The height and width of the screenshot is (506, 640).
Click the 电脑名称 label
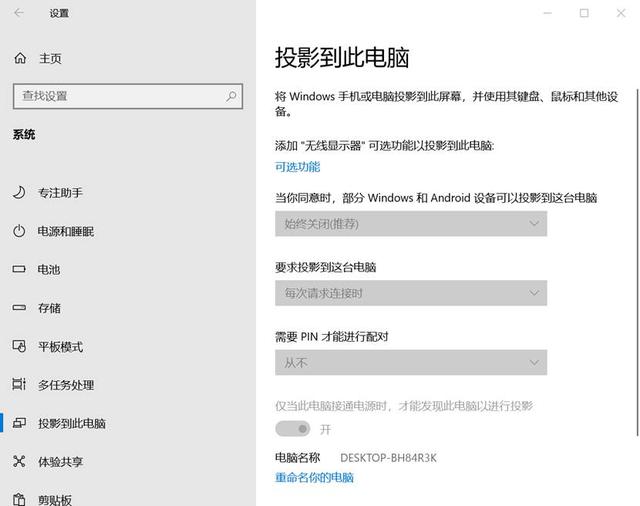(x=298, y=457)
